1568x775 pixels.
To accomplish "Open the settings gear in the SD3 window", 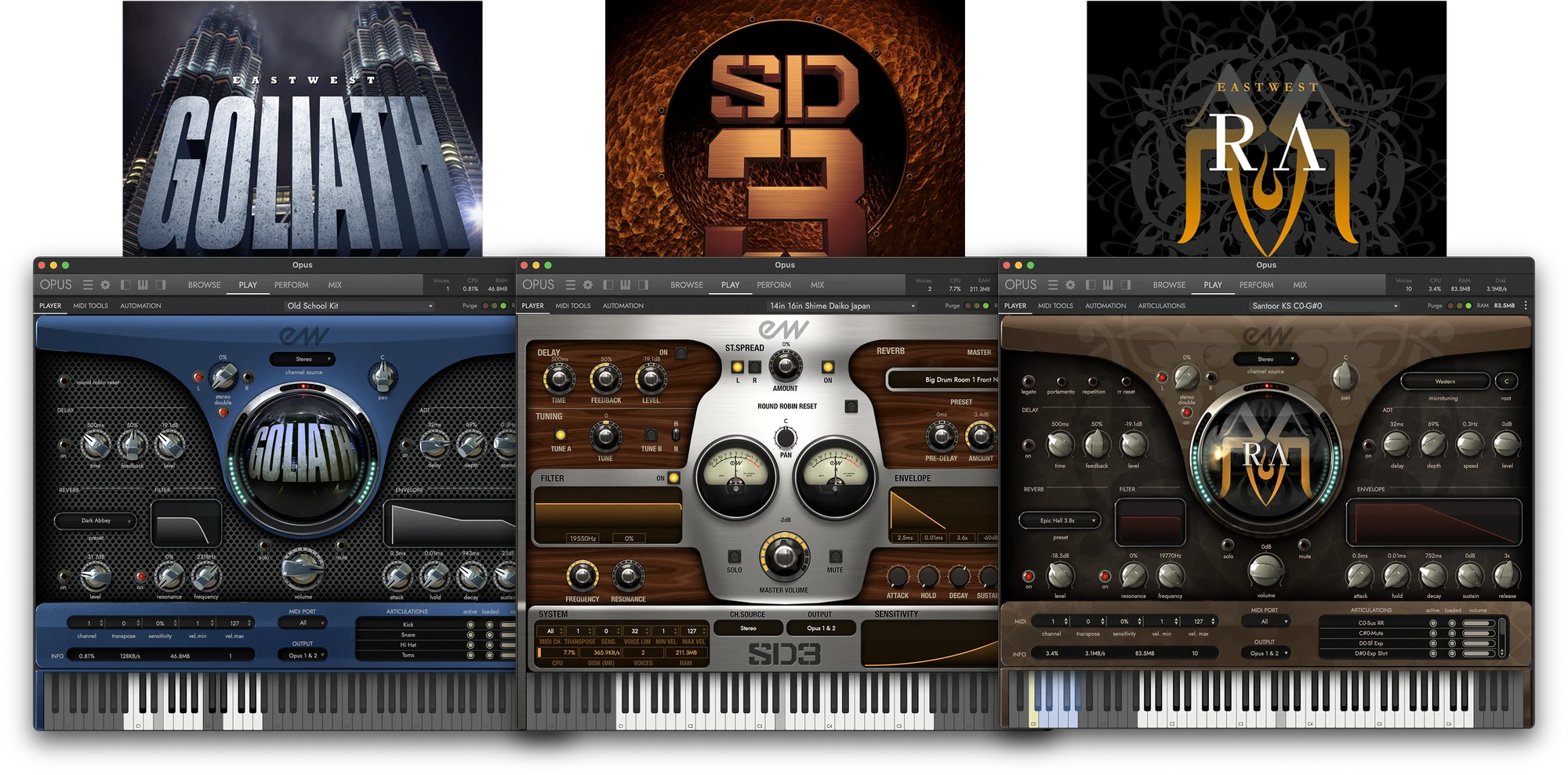I will click(x=588, y=285).
